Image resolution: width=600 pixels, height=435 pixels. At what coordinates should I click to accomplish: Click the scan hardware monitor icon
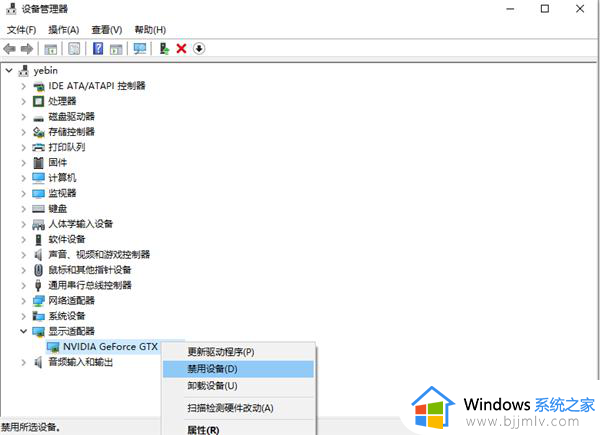tap(140, 49)
